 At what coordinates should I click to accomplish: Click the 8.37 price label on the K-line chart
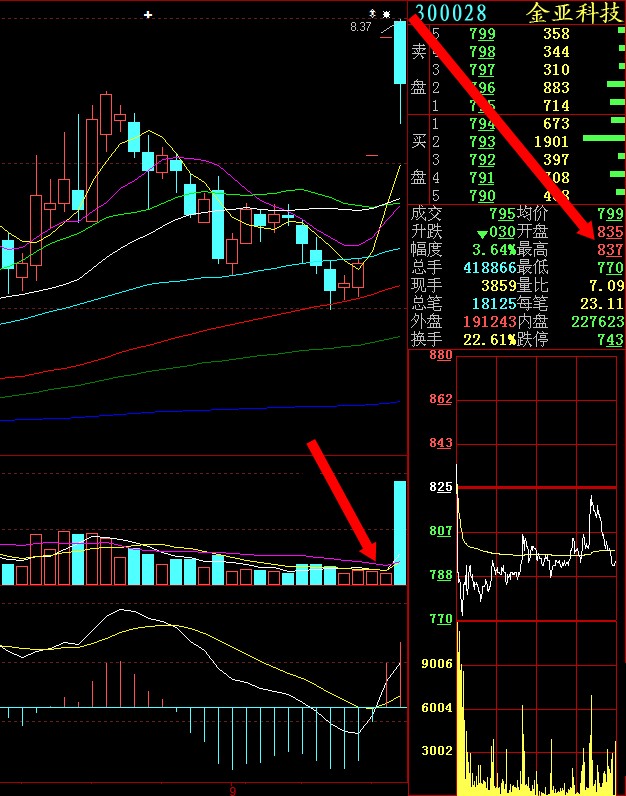(x=360, y=27)
